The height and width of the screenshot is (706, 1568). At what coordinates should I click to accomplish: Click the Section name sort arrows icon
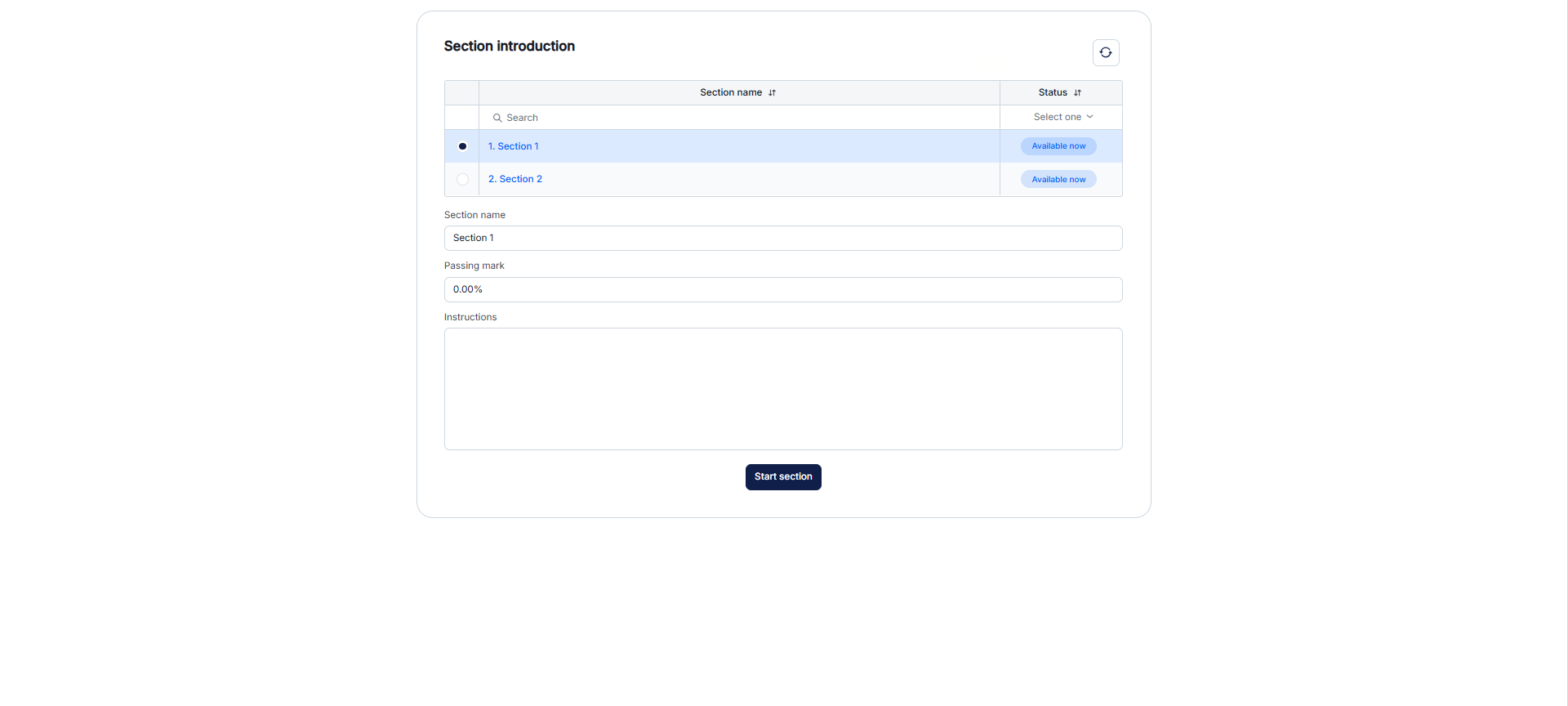click(772, 93)
